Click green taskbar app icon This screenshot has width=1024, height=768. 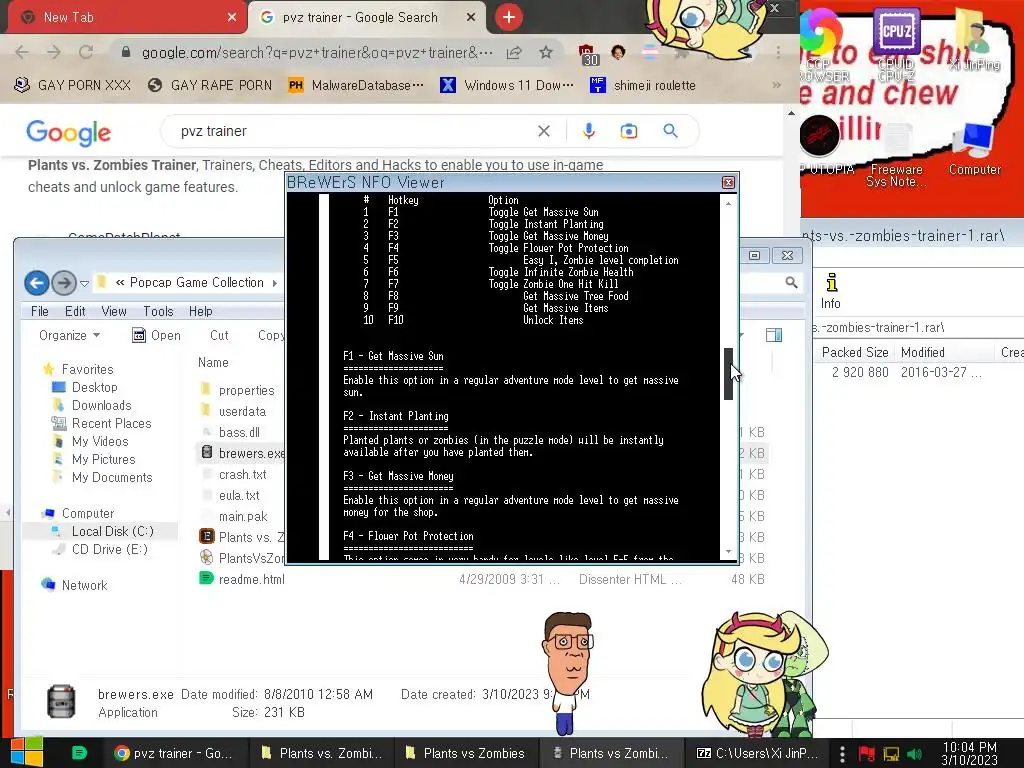(79, 753)
